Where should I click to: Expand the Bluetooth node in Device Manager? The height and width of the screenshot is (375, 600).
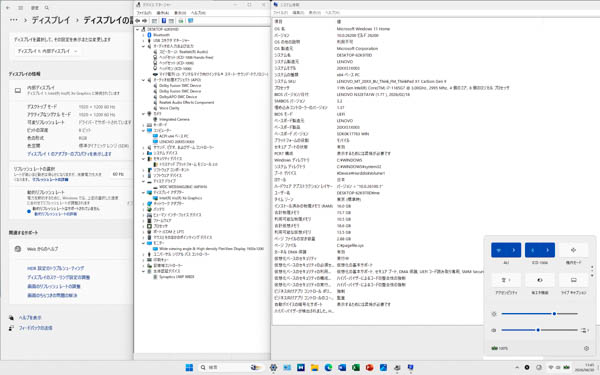click(x=144, y=35)
